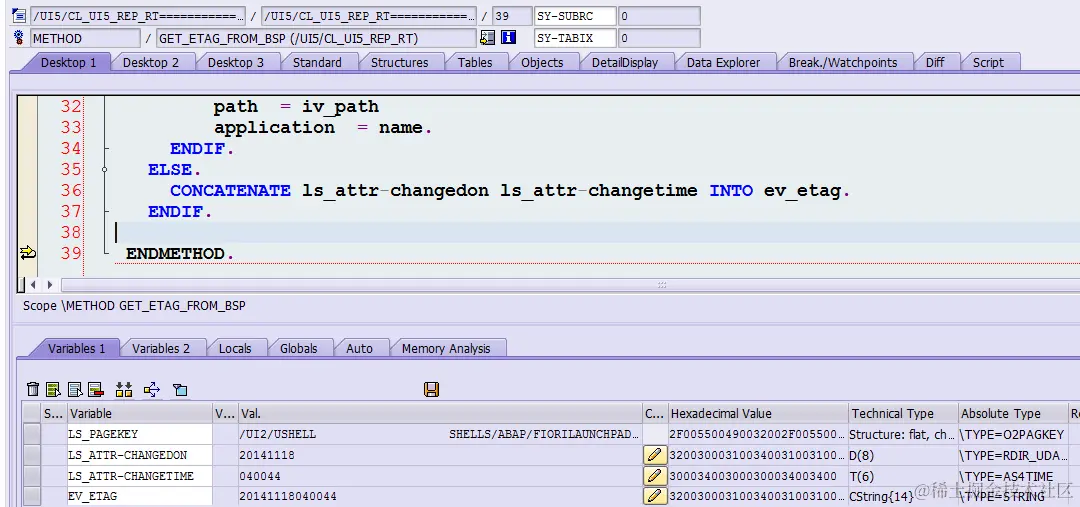
Task: Click the blue information icon beside method name
Action: click(509, 38)
